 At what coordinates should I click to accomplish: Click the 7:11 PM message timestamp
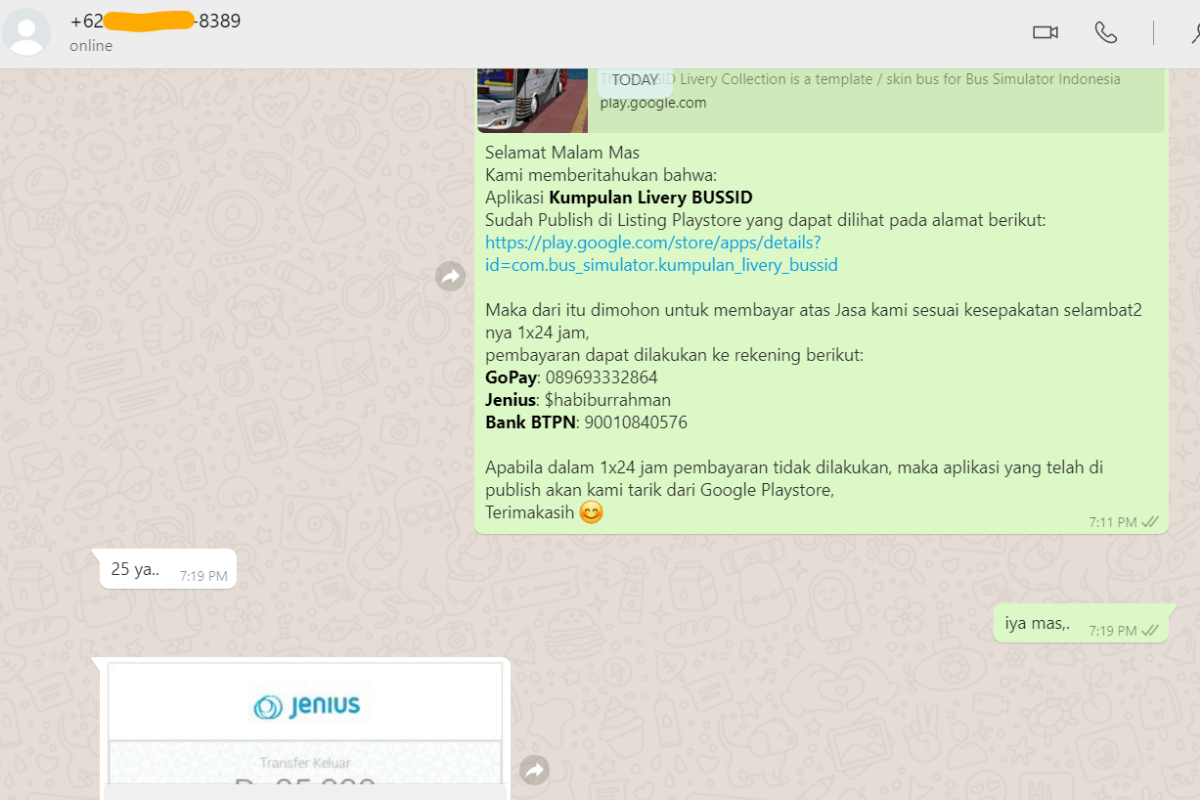[1113, 522]
